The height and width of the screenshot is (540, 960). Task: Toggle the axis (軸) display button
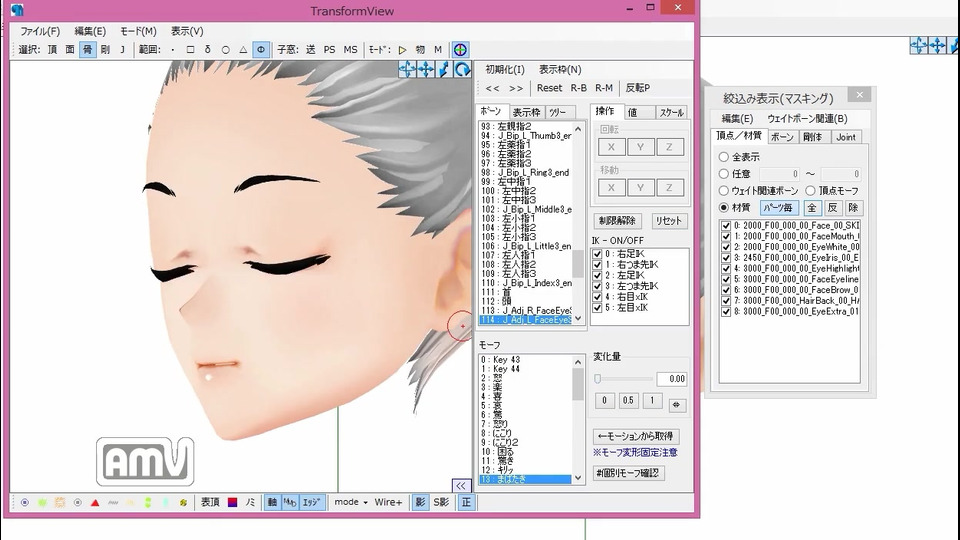[x=272, y=502]
